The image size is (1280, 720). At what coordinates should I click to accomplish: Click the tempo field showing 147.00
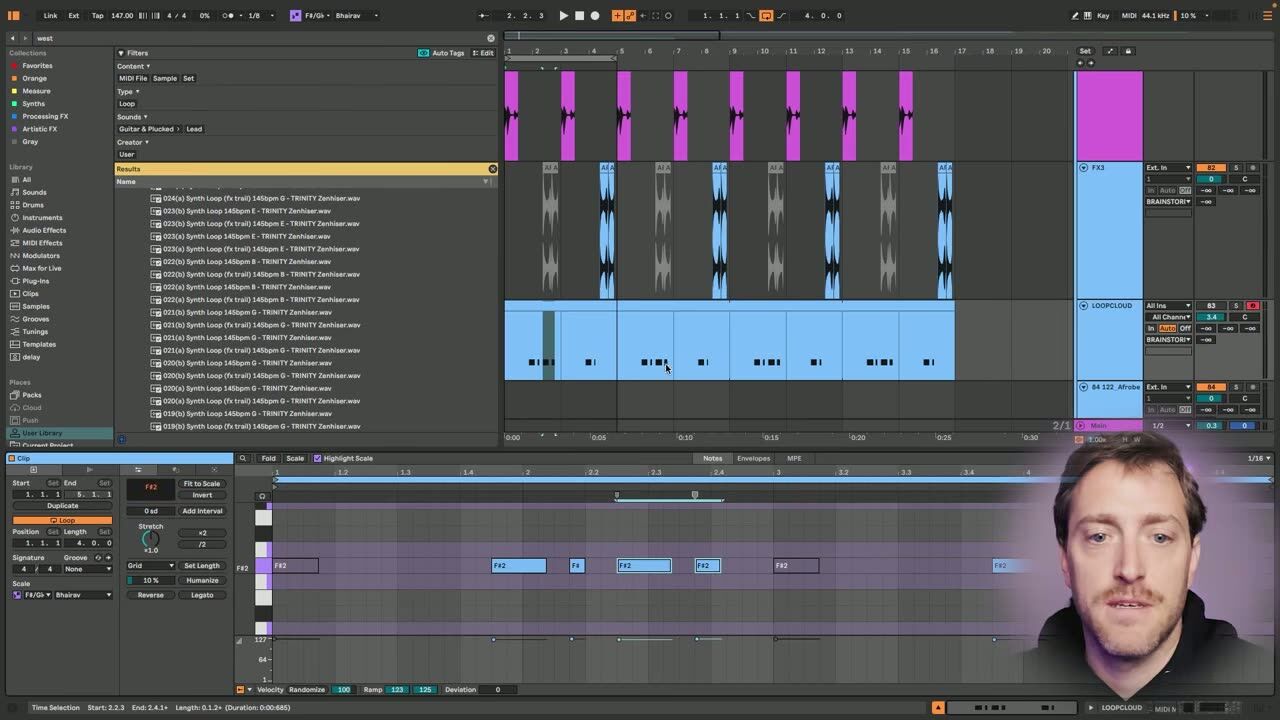tap(122, 15)
